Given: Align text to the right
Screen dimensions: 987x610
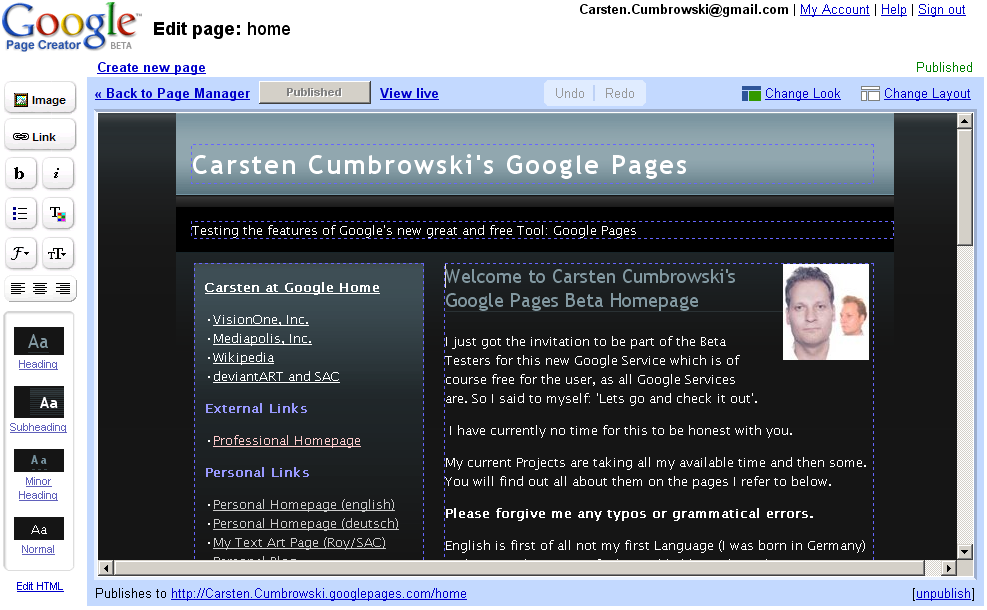Looking at the screenshot, I should pyautogui.click(x=62, y=288).
